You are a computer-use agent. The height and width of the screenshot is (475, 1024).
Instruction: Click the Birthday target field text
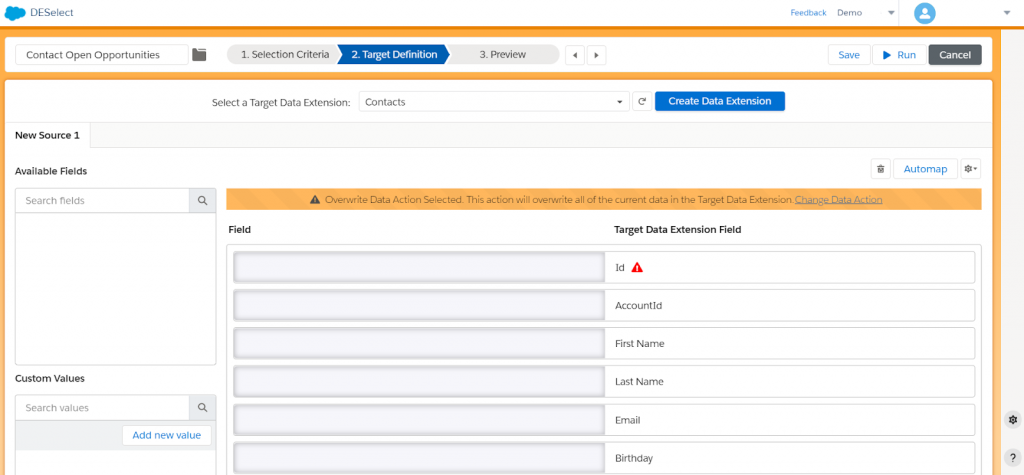coord(633,459)
